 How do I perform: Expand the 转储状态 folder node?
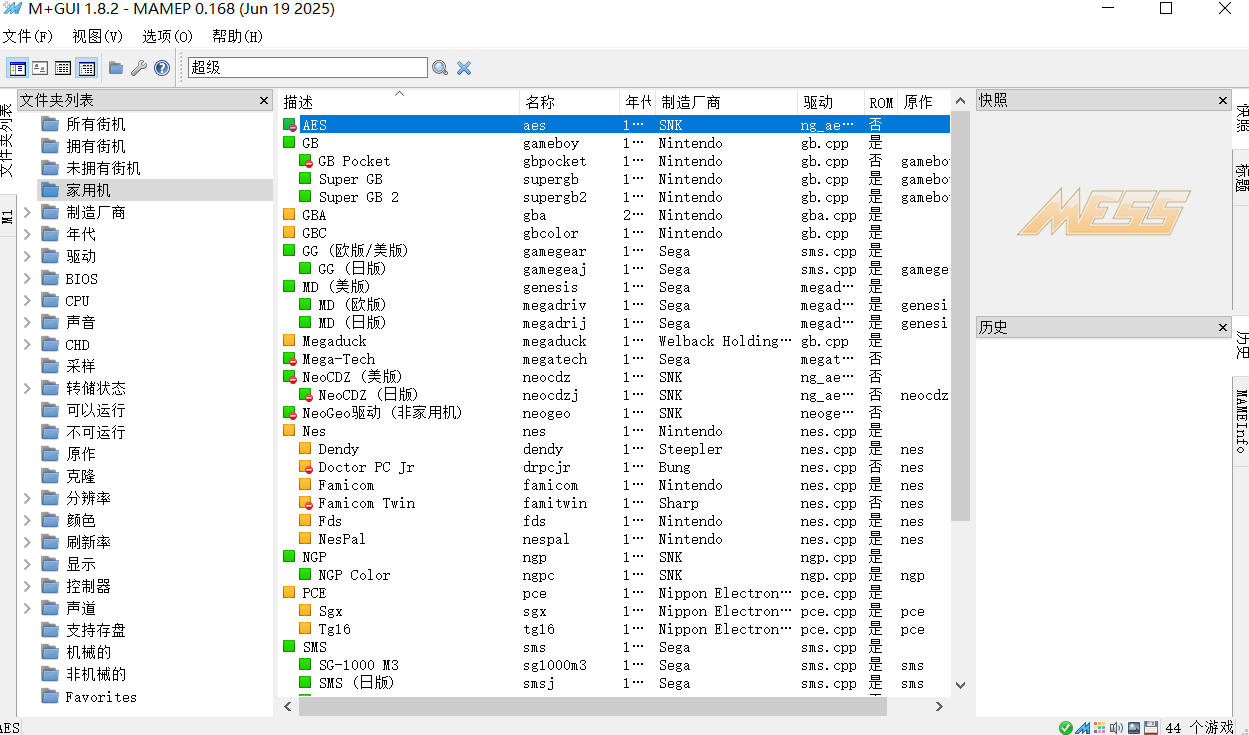click(x=28, y=388)
